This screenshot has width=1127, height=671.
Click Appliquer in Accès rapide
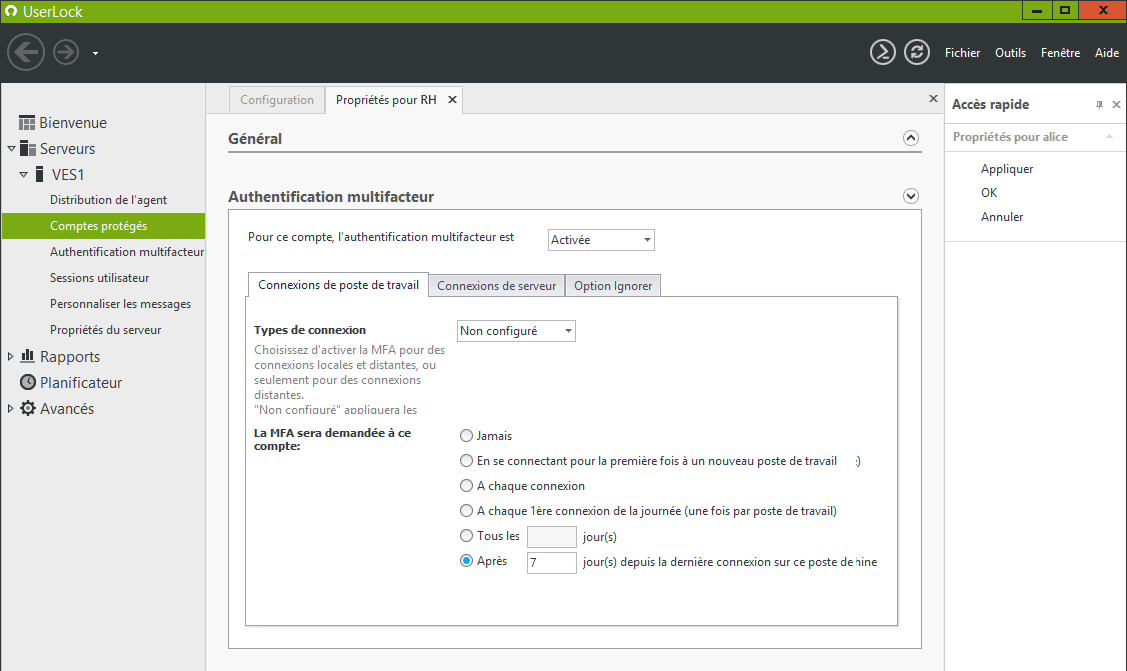click(x=1007, y=169)
